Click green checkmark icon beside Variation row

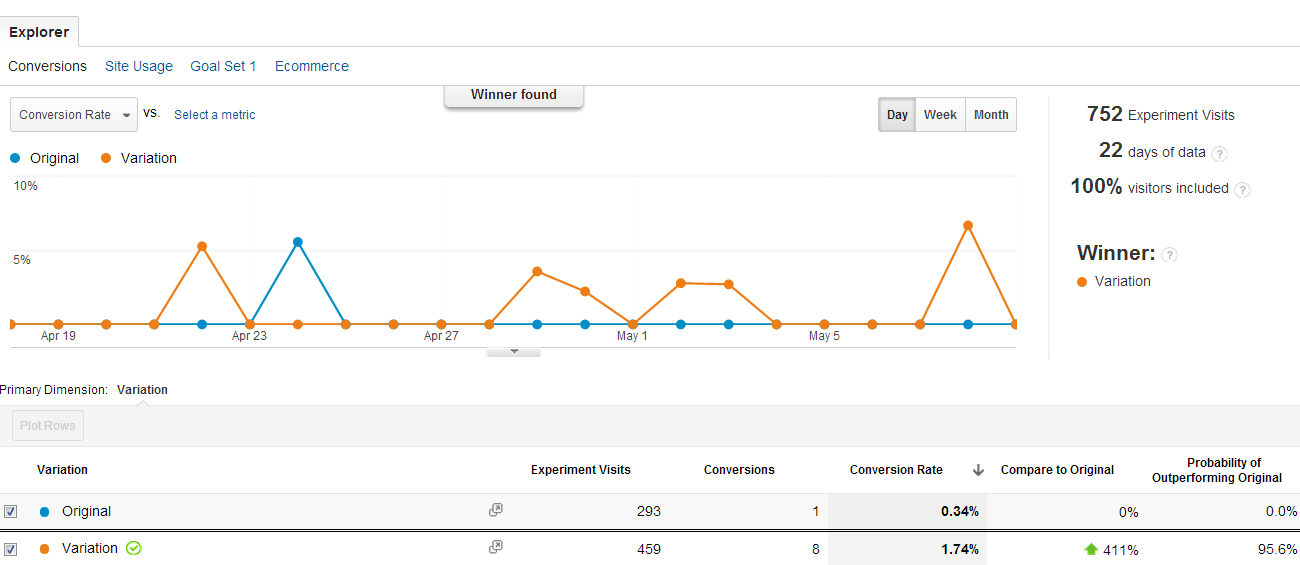[x=134, y=548]
